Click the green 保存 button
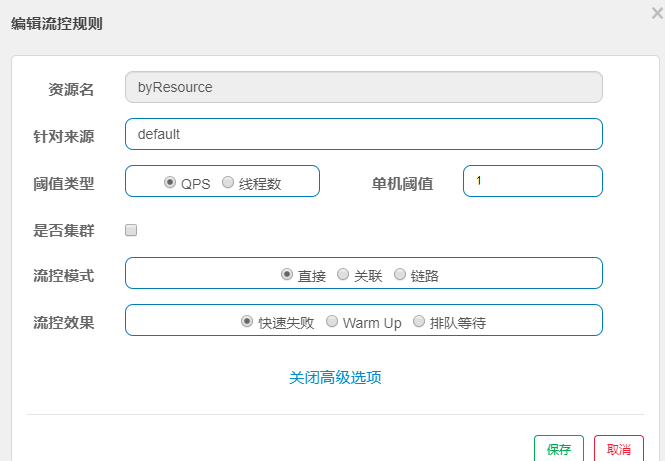 pos(558,449)
